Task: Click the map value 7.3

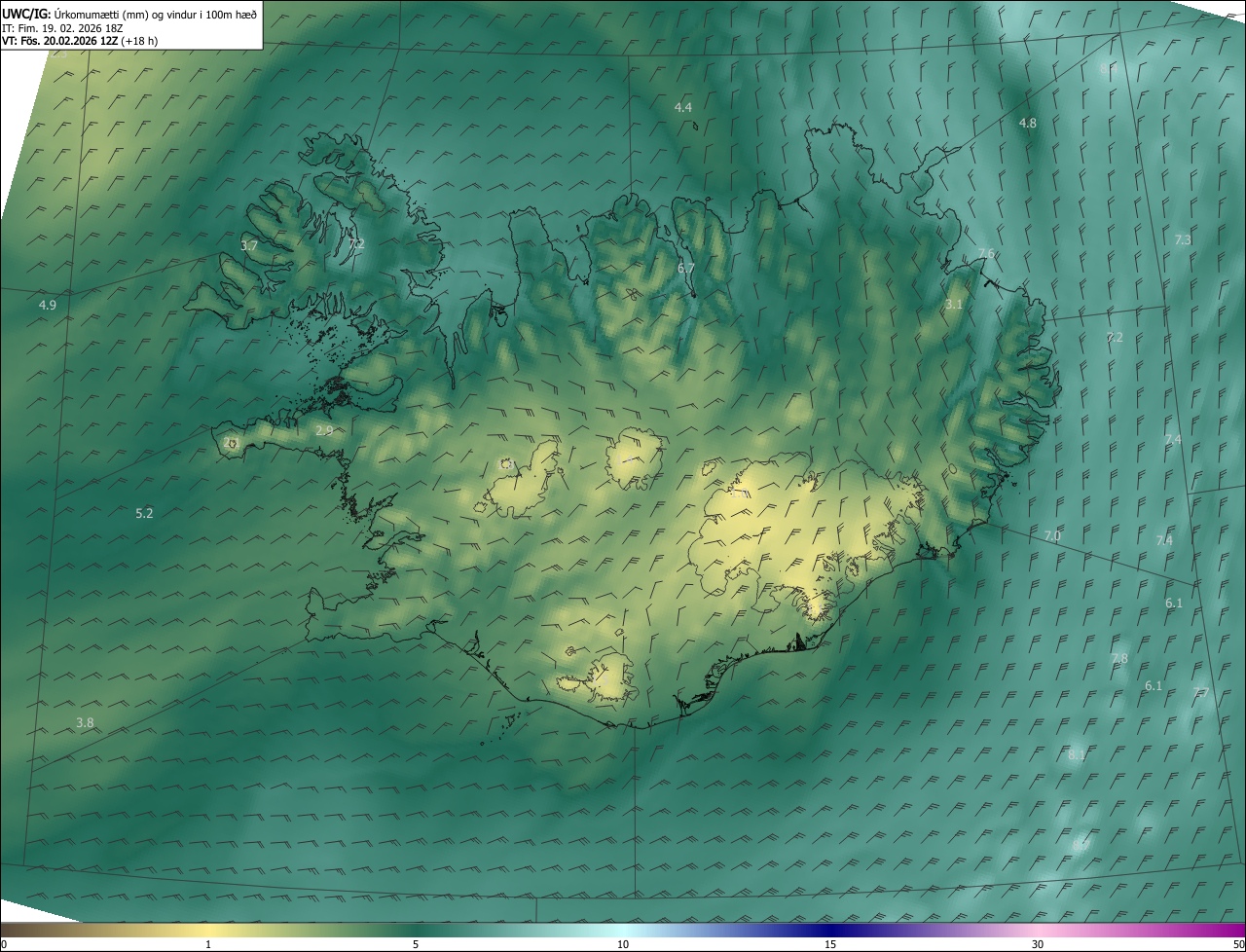Action: (1183, 239)
